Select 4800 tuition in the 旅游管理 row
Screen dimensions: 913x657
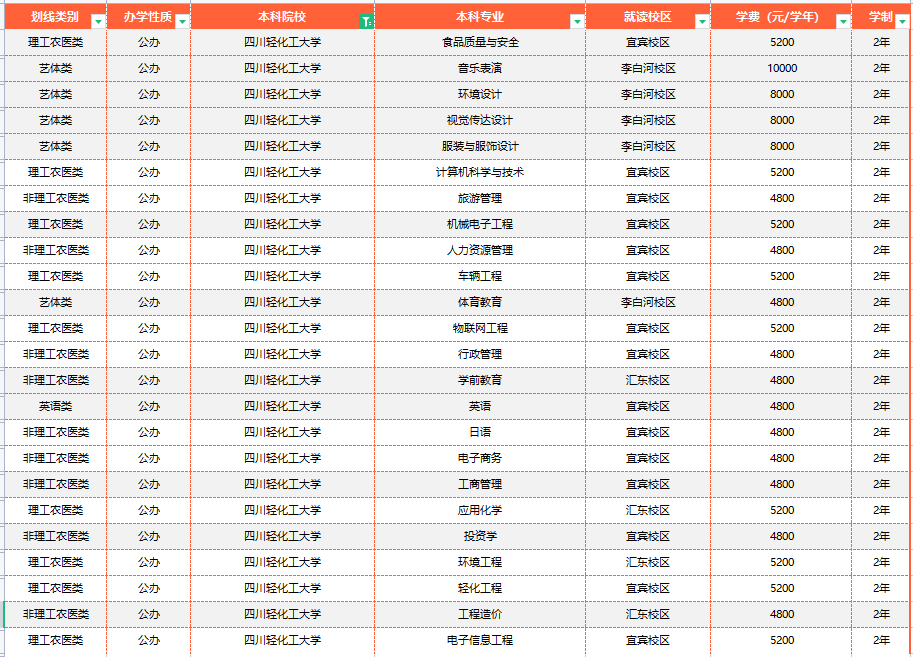point(781,199)
